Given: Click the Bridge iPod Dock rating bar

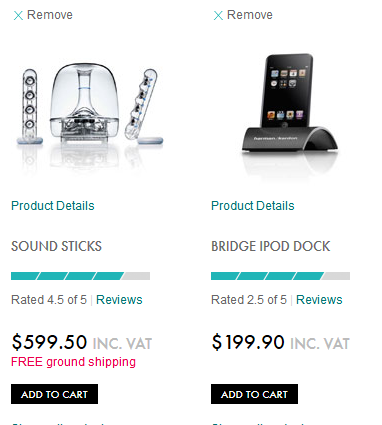Looking at the screenshot, I should click(x=280, y=276).
